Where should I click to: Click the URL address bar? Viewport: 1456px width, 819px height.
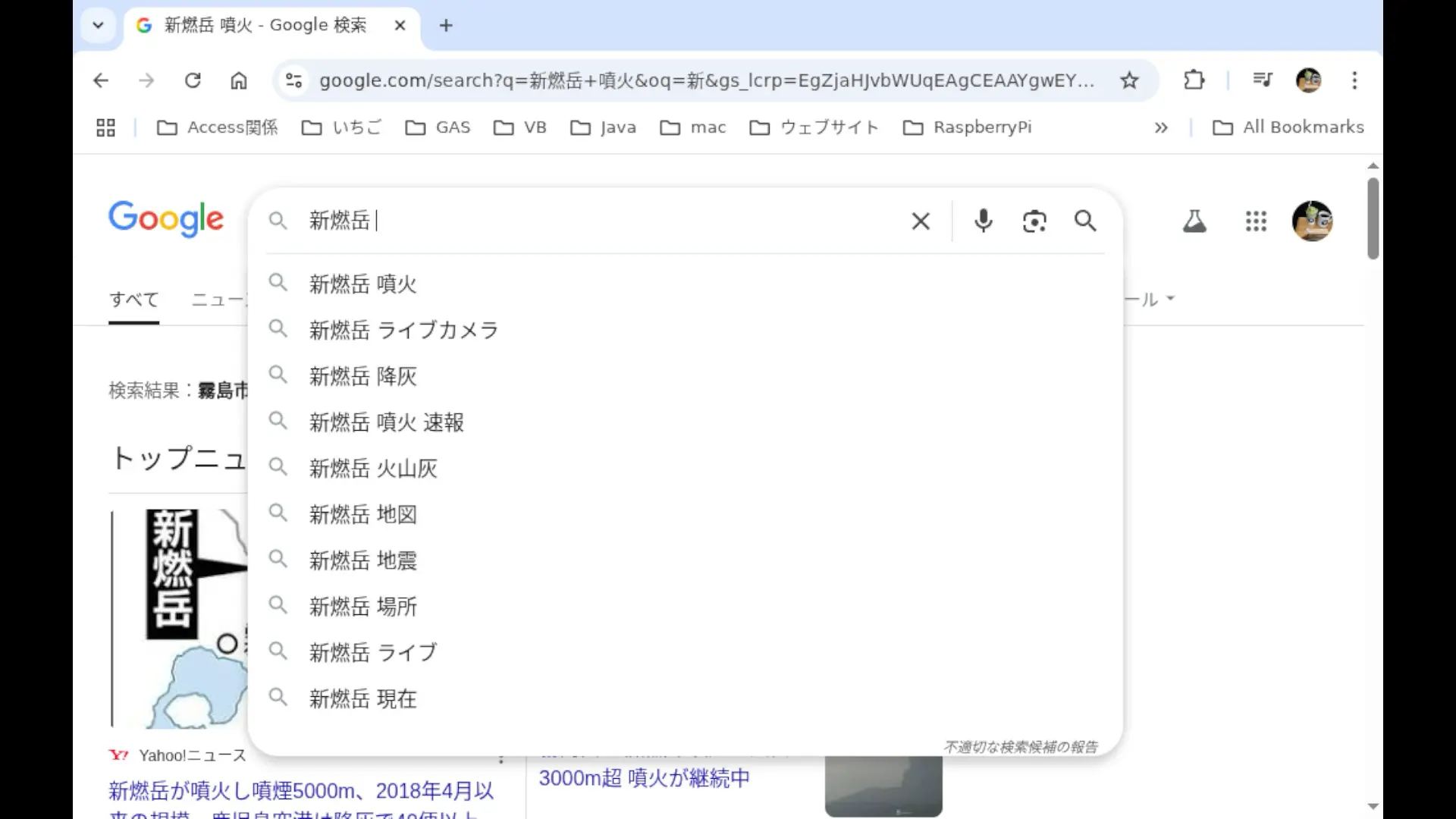[706, 80]
